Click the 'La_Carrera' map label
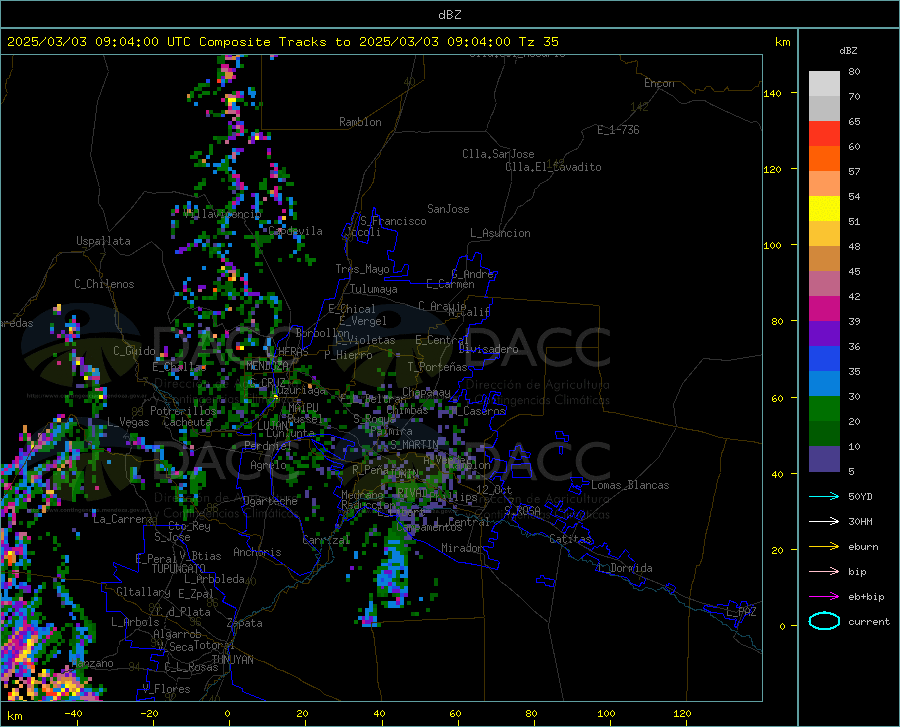Screen dimensions: 900x727 click(123, 519)
